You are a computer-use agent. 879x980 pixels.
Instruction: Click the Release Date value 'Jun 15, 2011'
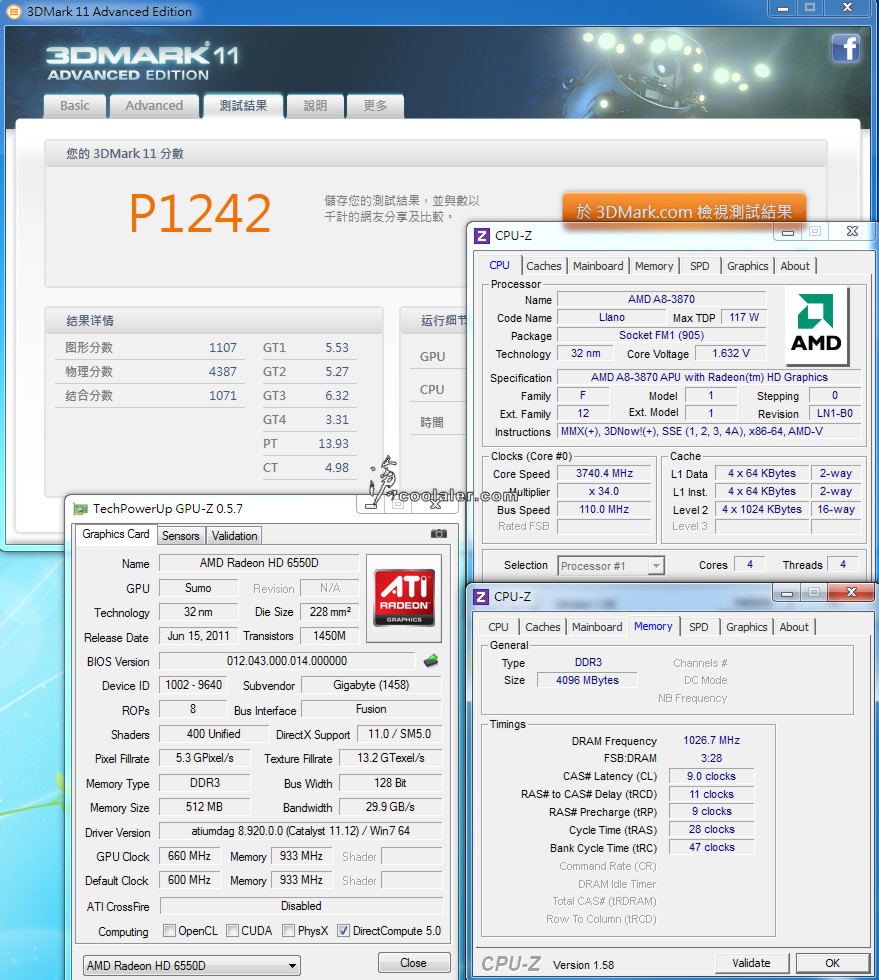198,636
